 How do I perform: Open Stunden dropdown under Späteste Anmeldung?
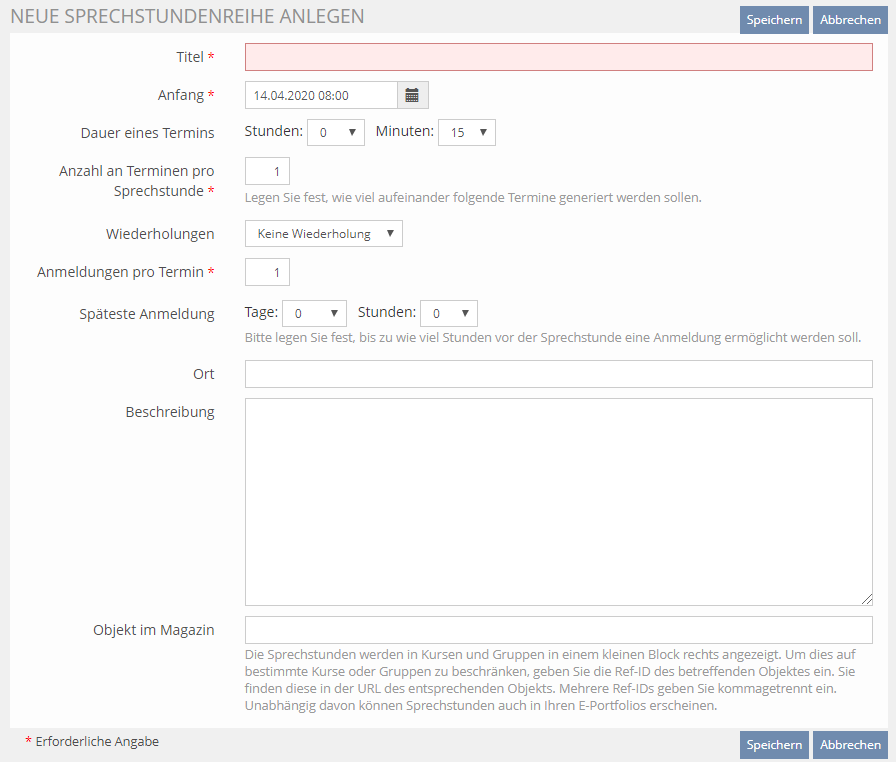448,313
